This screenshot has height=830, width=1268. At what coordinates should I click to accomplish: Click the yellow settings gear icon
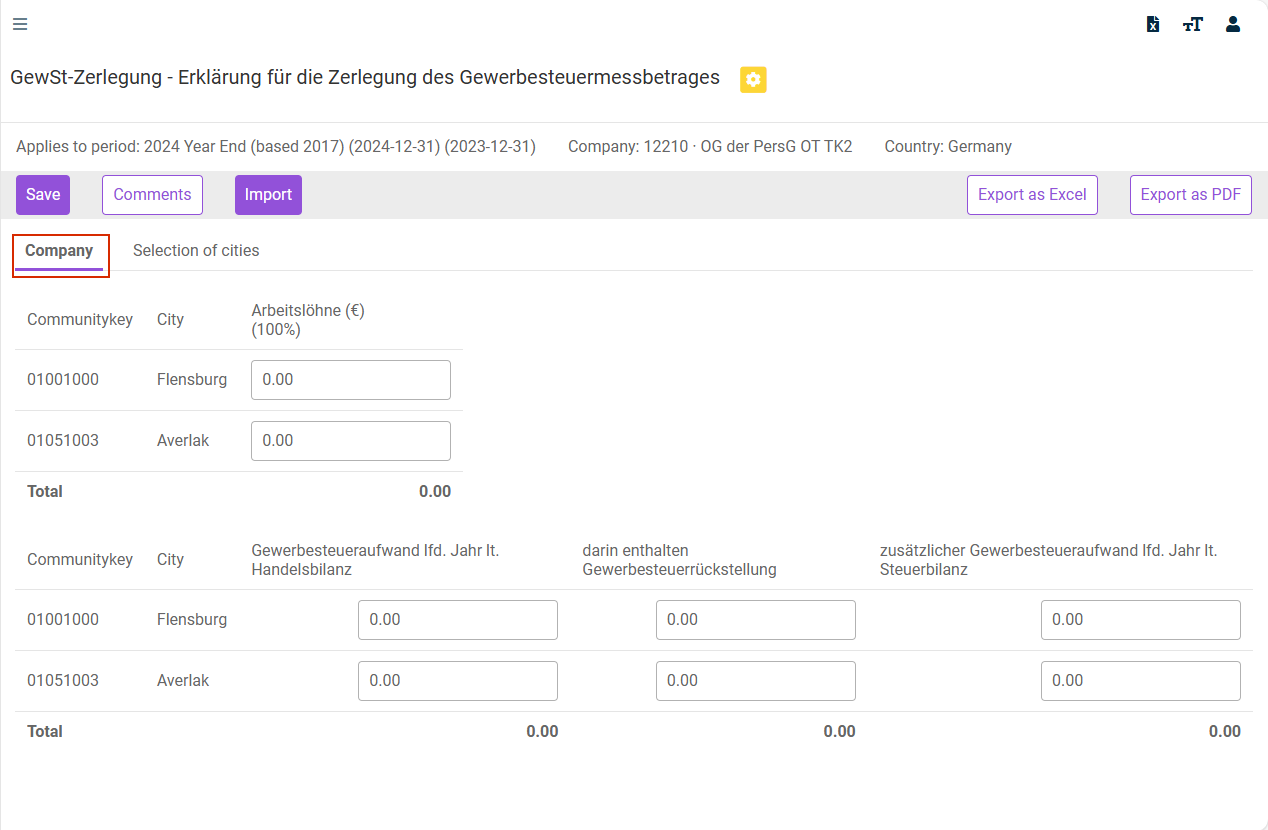pyautogui.click(x=753, y=79)
